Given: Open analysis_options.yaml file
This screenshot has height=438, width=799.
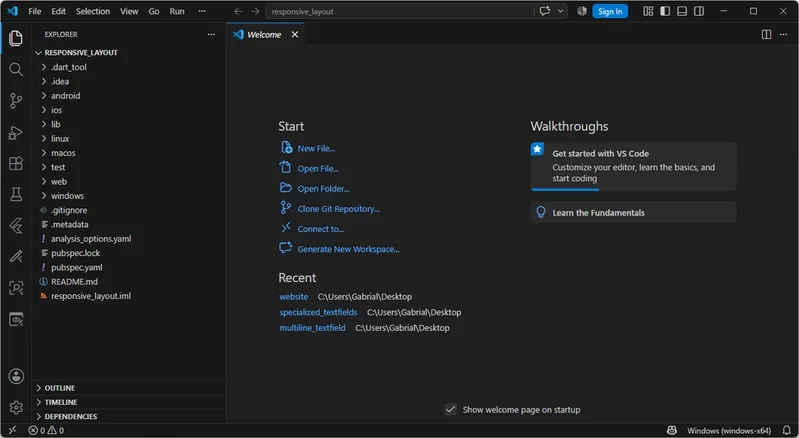Looking at the screenshot, I should click(128, 239).
